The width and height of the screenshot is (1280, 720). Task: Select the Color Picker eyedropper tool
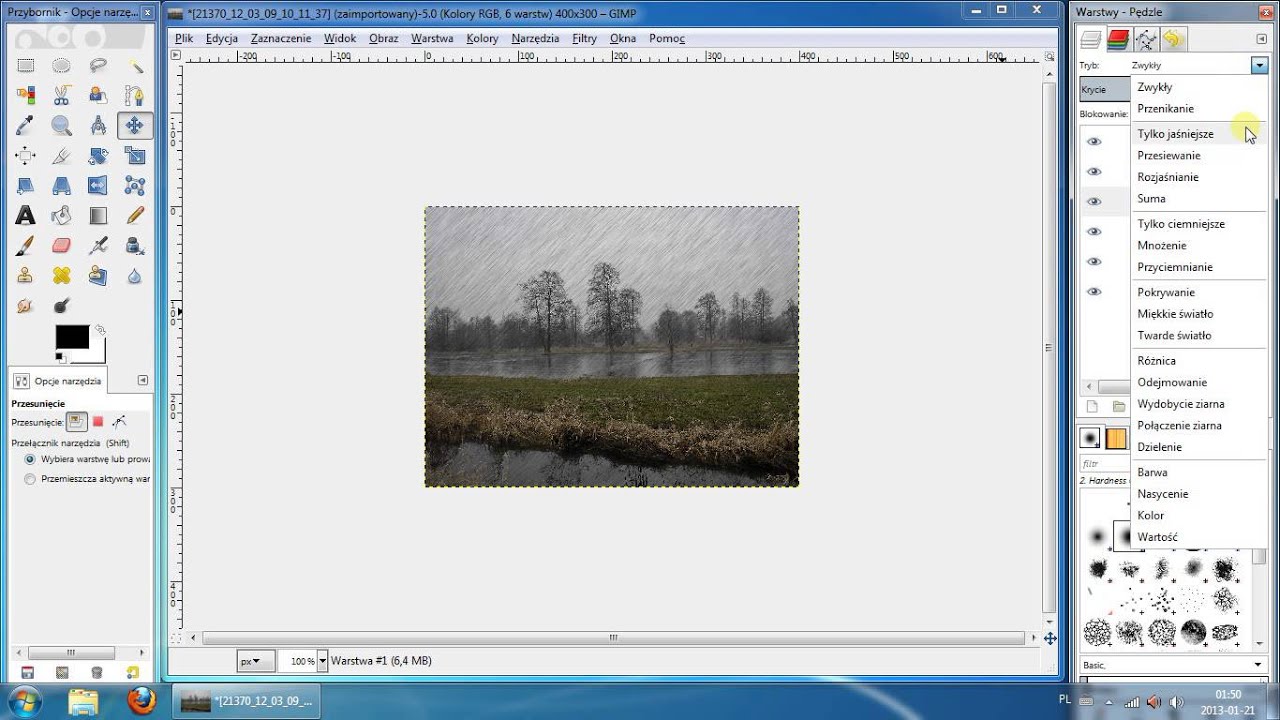[x=25, y=126]
